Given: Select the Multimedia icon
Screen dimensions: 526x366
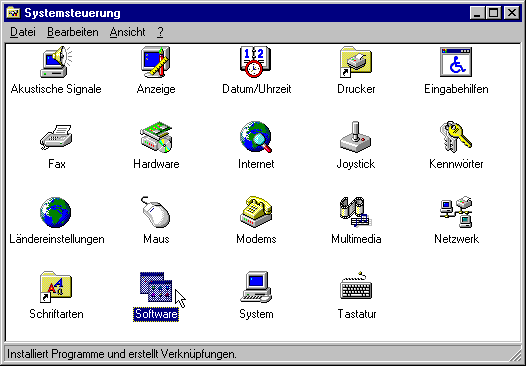Looking at the screenshot, I should [356, 212].
